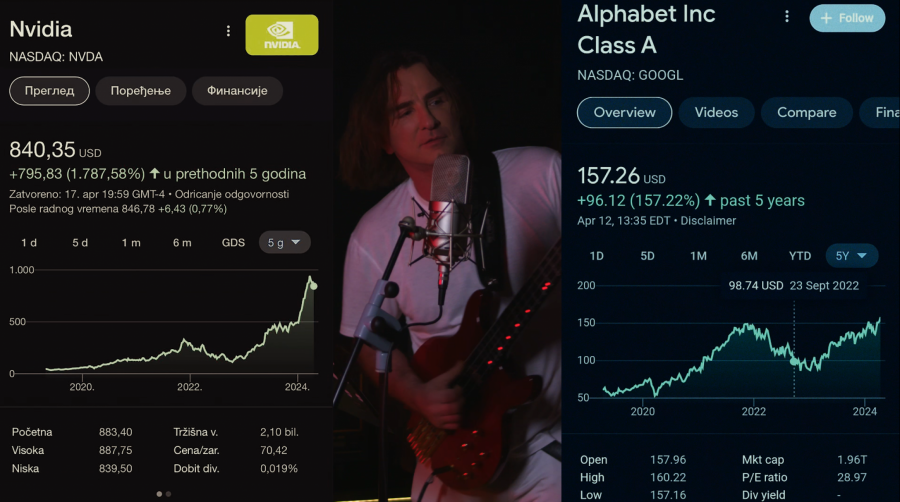The image size is (900, 502).
Task: Click the Nvidia chart end point marker
Action: pos(314,286)
